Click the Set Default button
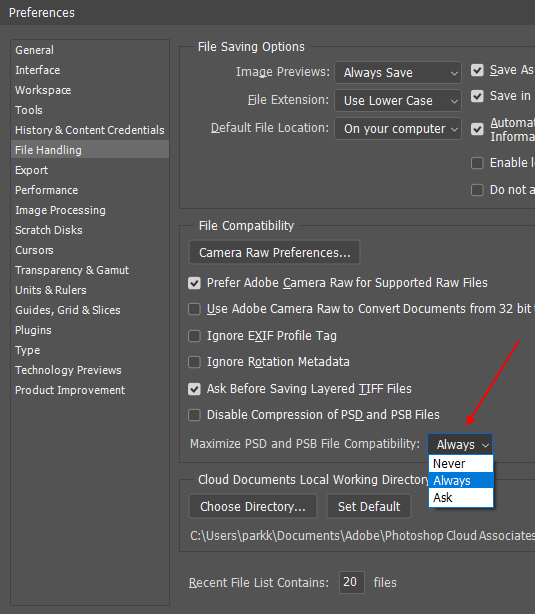 (x=369, y=506)
